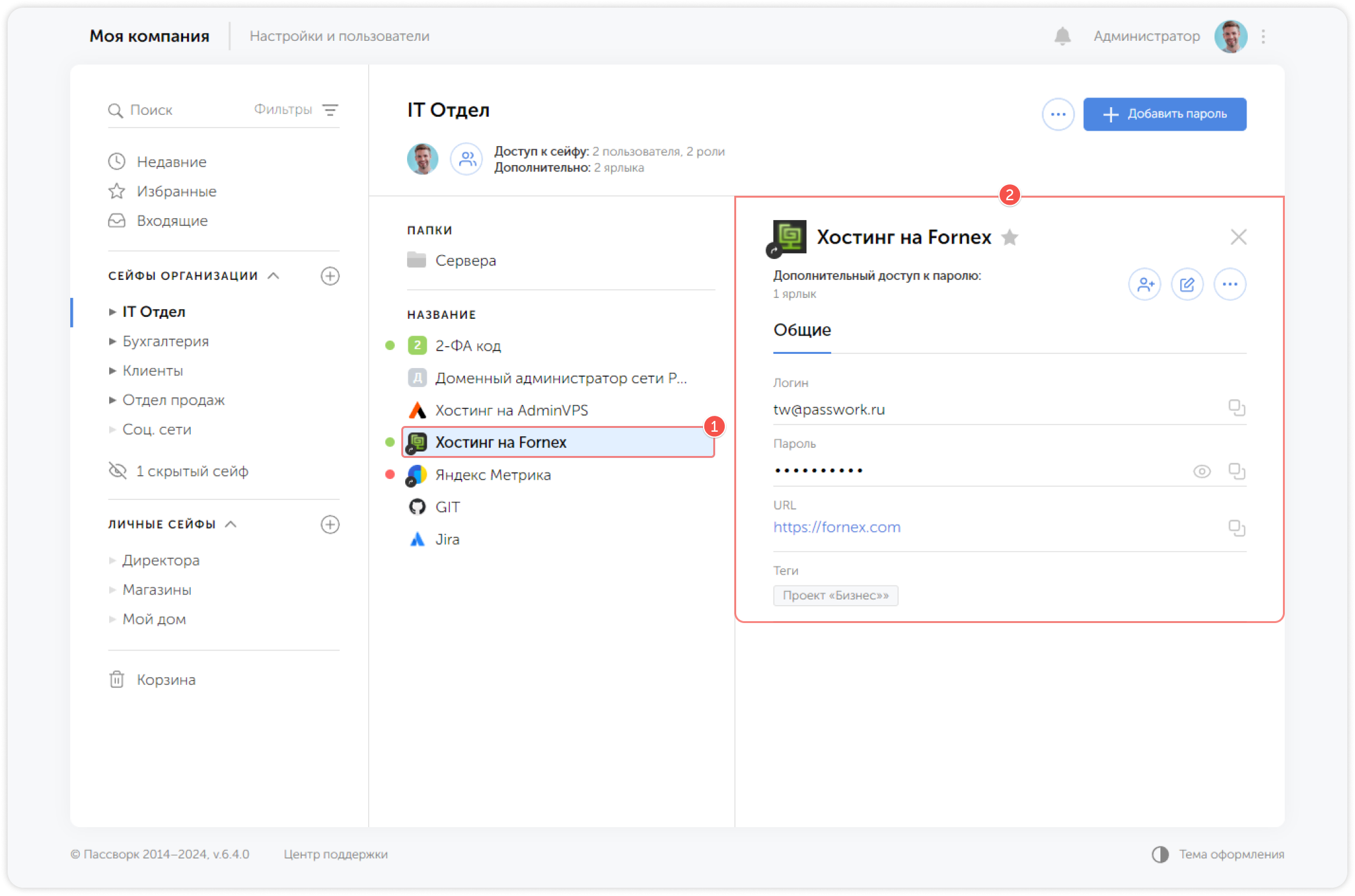1355x896 pixels.
Task: Add a new organization safe
Action: tap(330, 276)
